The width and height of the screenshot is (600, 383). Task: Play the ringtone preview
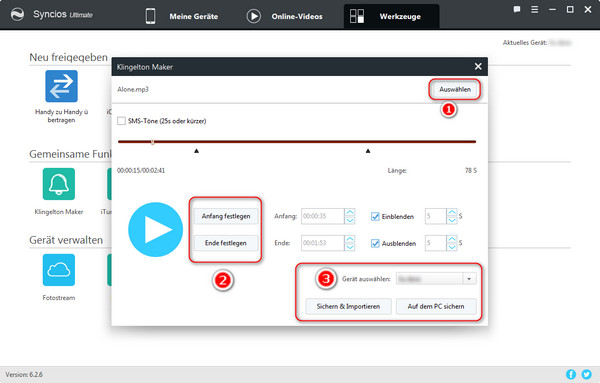[x=155, y=229]
